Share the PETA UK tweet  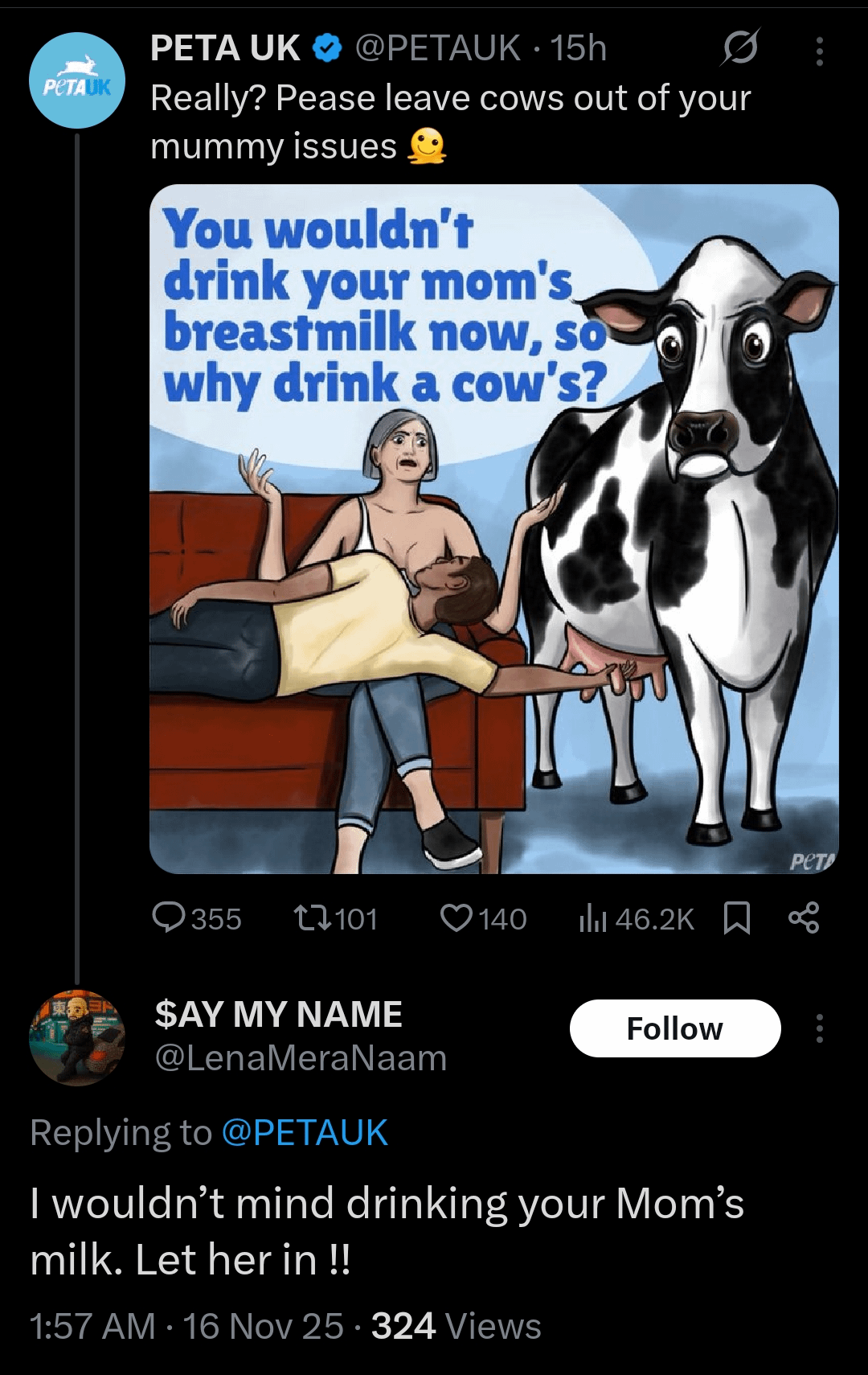click(x=803, y=918)
